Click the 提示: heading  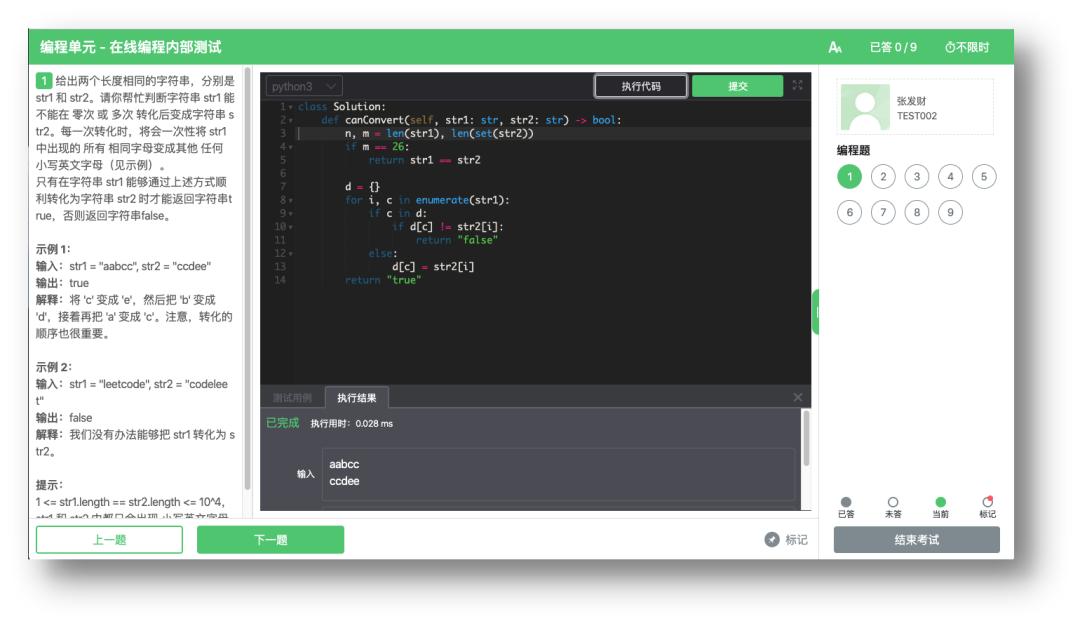[50, 485]
